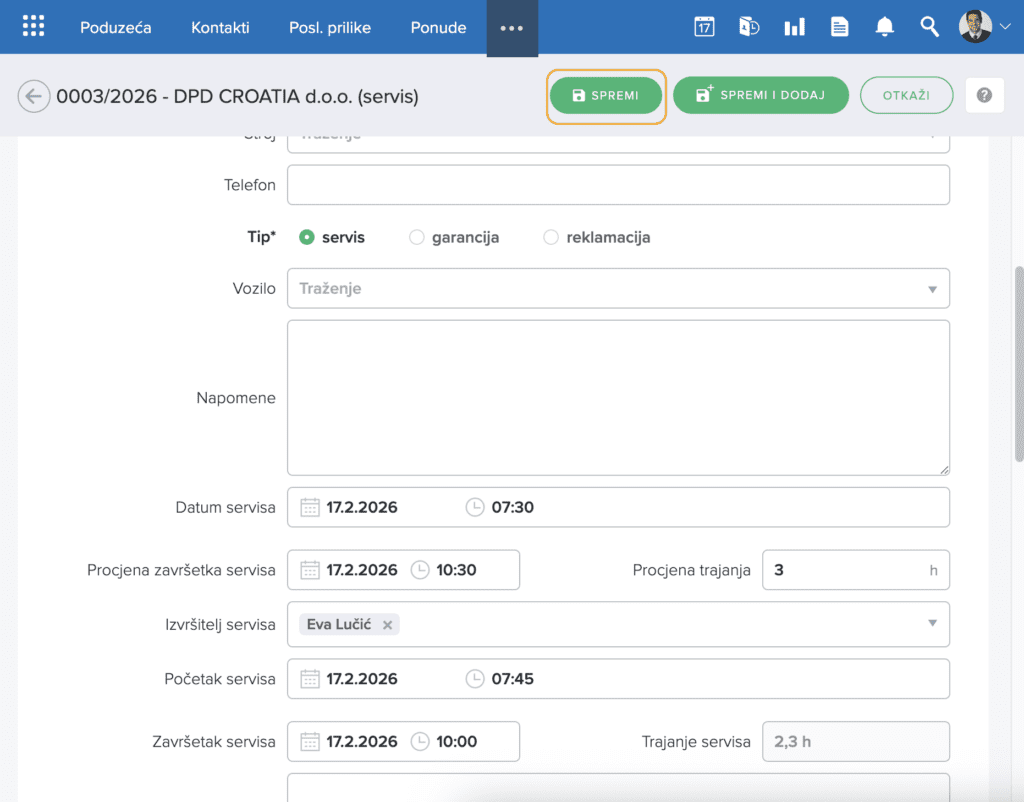The image size is (1024, 802).
Task: Expand the Izvršitelj servisa dropdown arrow
Action: click(932, 624)
